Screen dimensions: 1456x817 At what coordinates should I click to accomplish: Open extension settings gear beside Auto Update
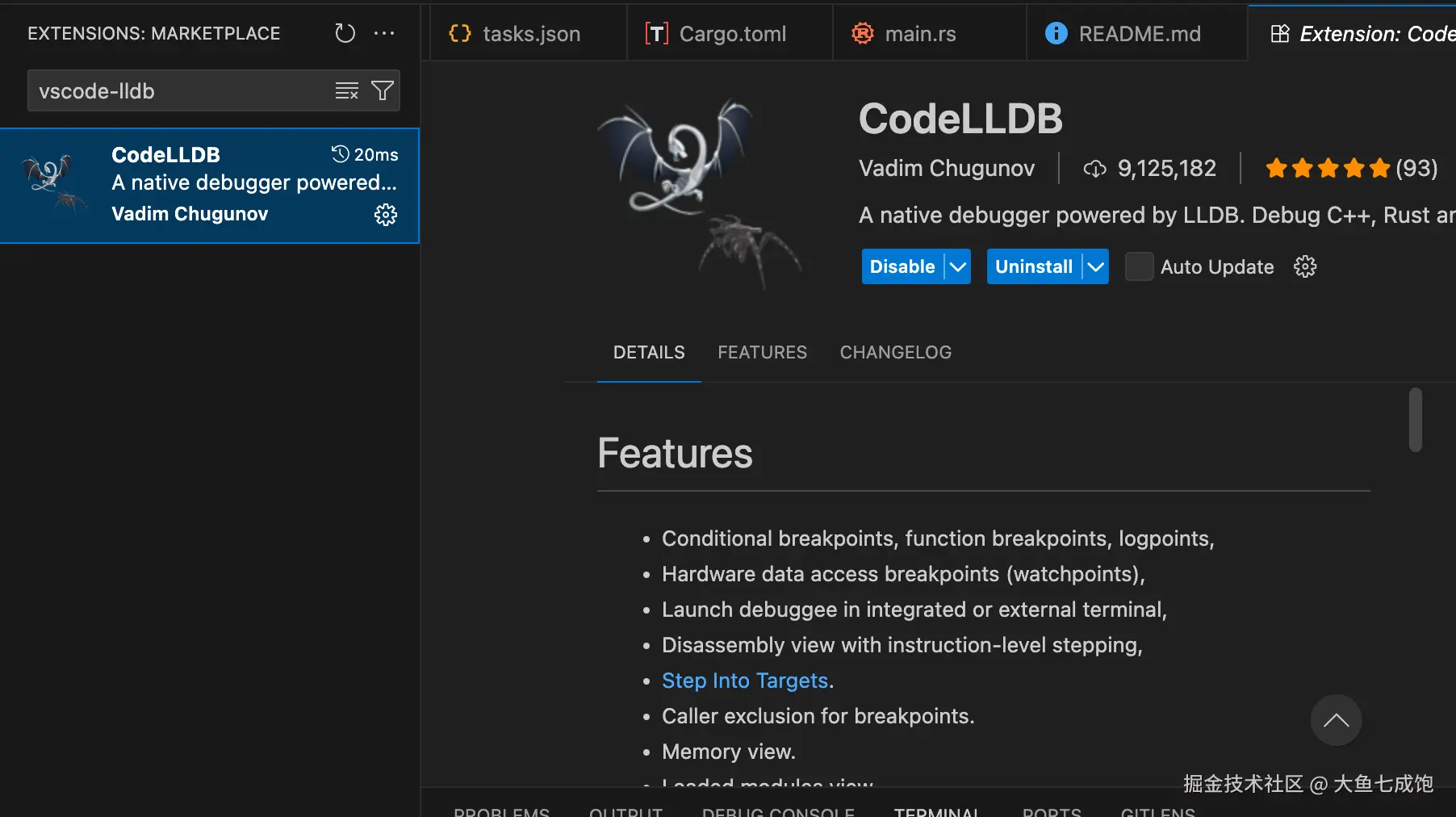coord(1305,266)
